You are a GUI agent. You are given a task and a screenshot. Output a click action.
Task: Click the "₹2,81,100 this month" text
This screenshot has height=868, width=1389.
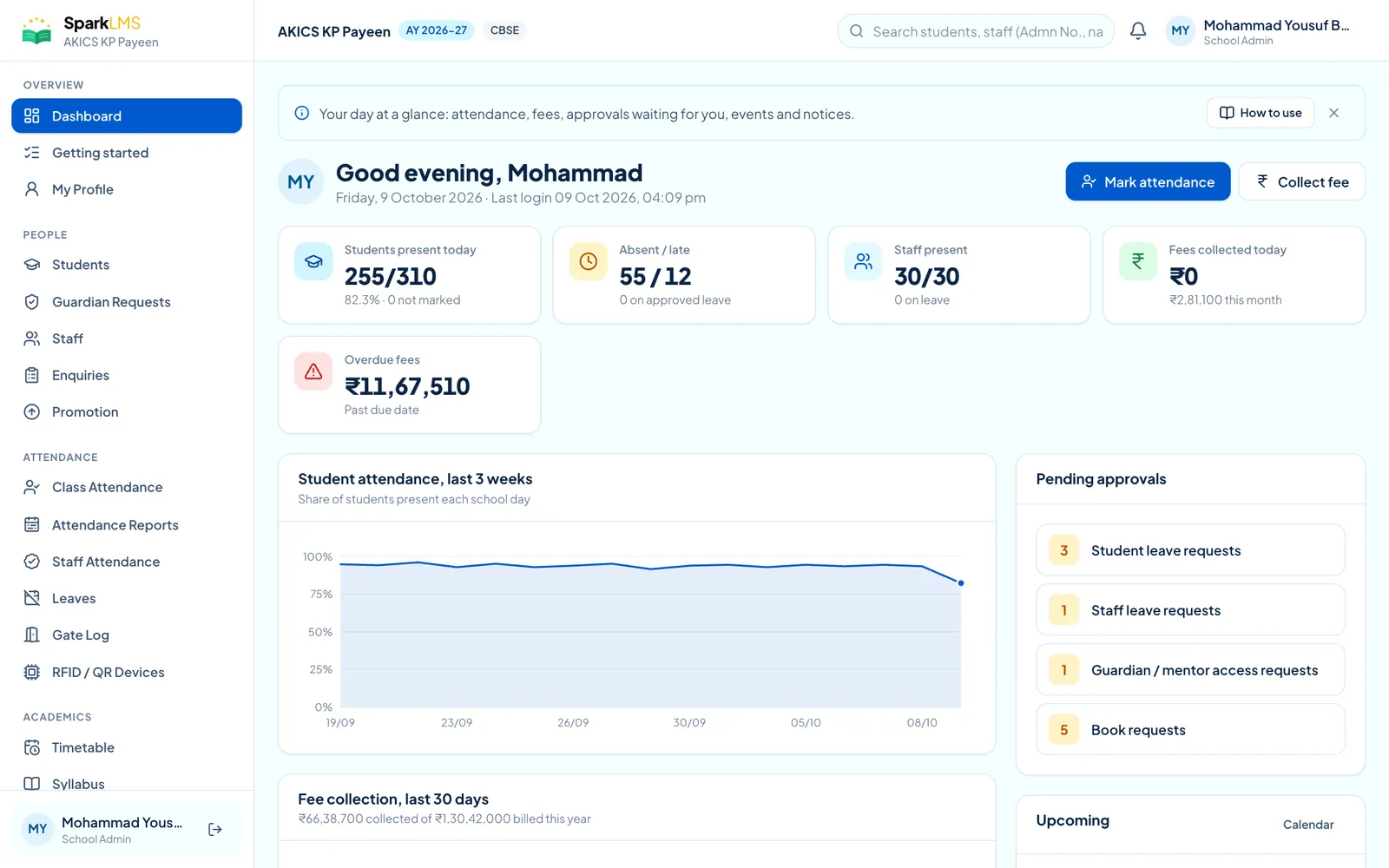click(1225, 299)
